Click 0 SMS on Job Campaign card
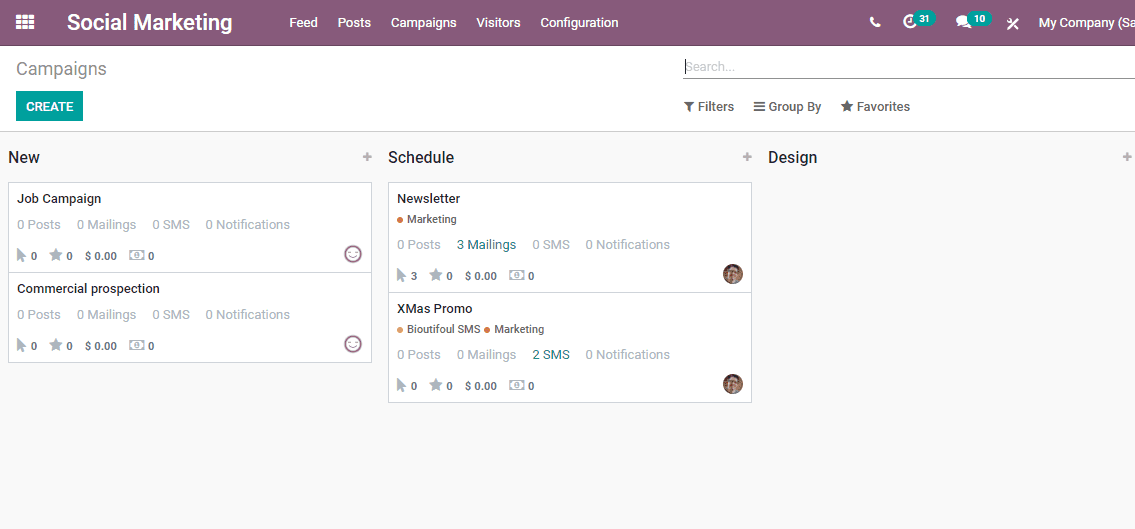 (171, 224)
